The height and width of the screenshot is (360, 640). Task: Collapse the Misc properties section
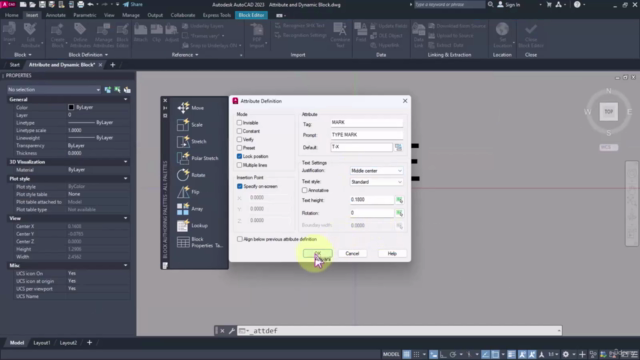(125, 265)
